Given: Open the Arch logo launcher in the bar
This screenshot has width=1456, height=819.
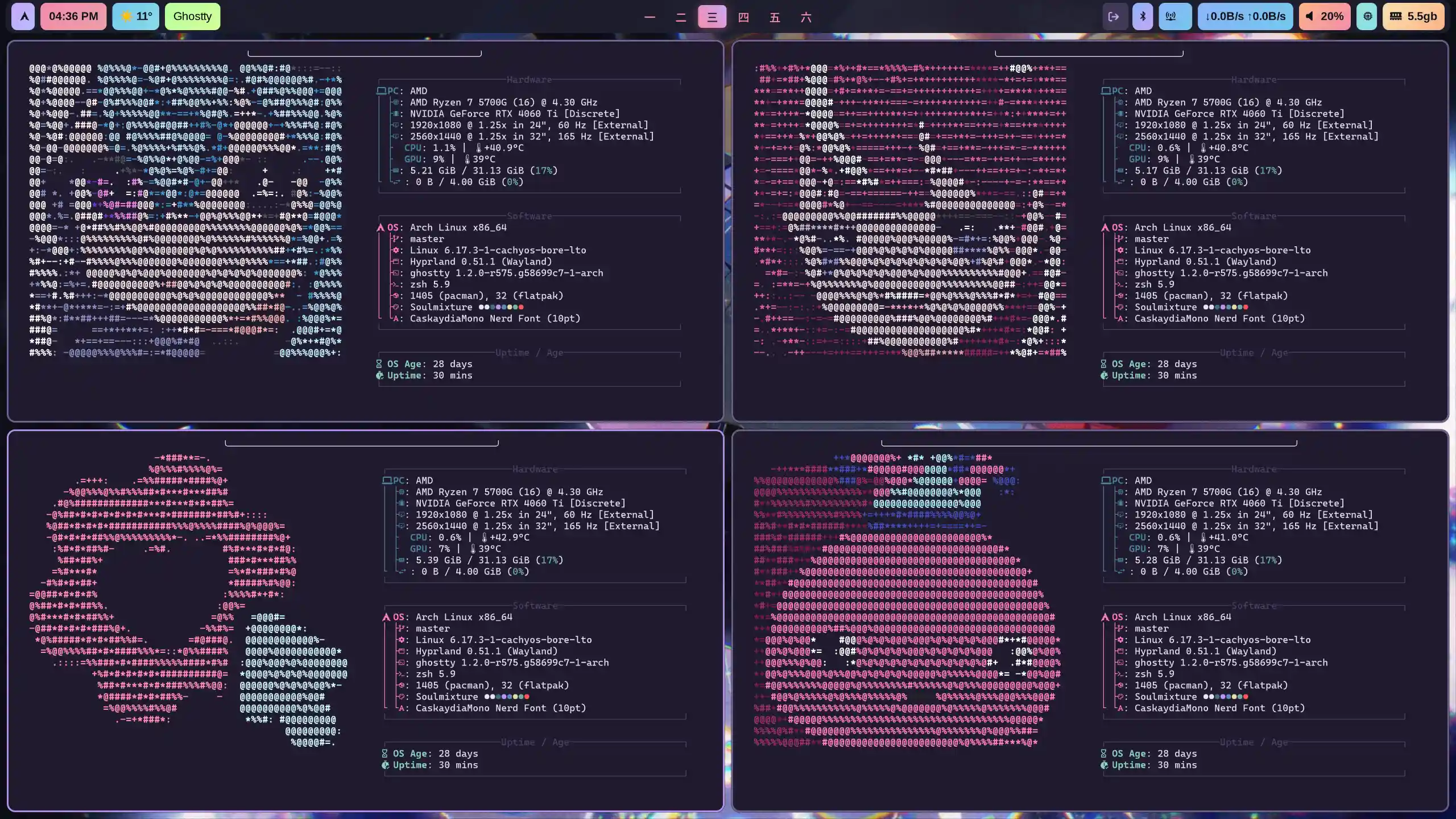Looking at the screenshot, I should 23,16.
